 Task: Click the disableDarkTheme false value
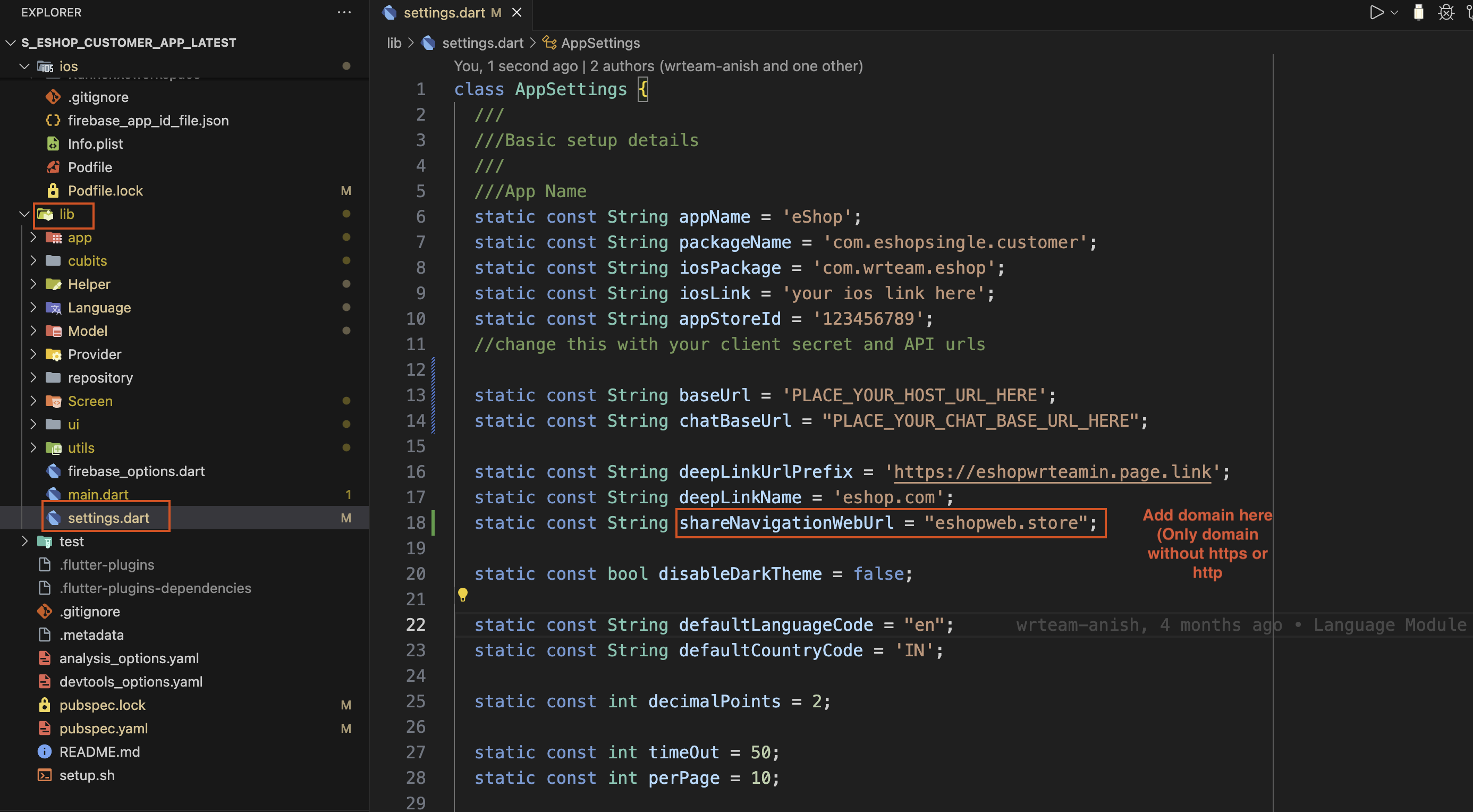click(x=878, y=573)
